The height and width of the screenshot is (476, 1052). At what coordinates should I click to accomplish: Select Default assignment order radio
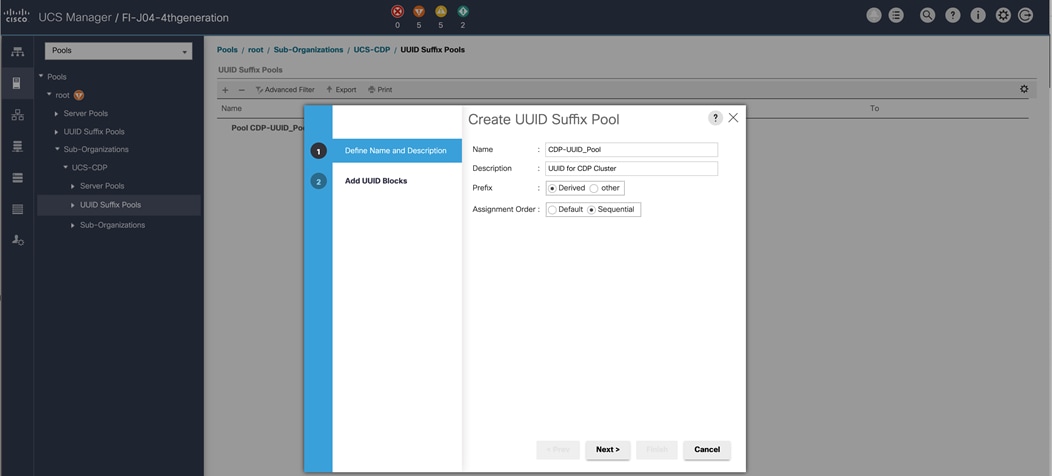click(552, 209)
